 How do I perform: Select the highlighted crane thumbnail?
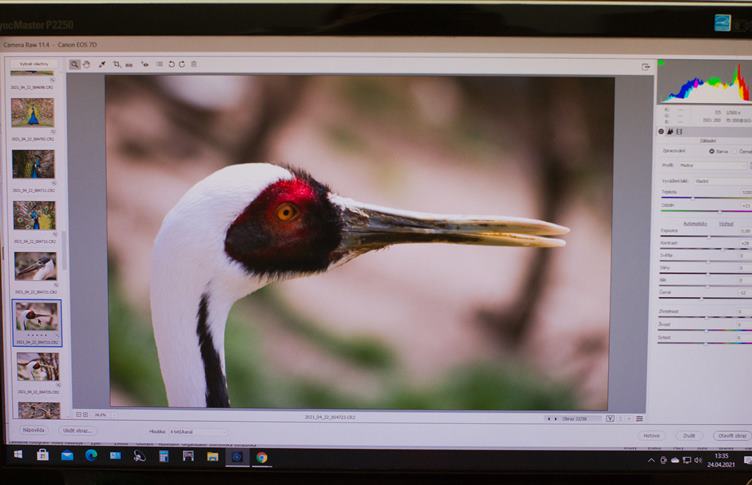[37, 317]
